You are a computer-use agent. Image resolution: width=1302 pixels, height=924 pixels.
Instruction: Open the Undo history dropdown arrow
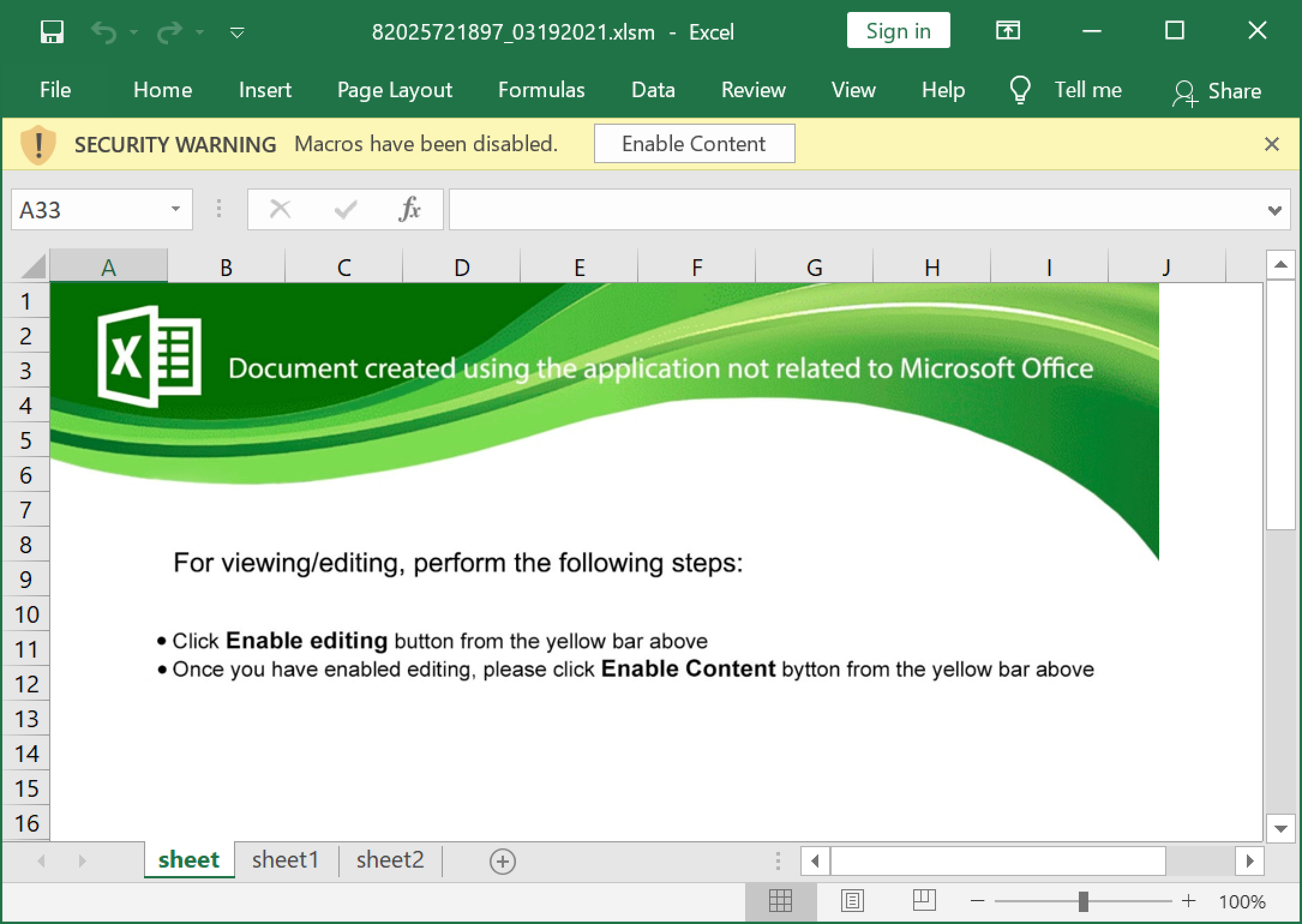click(x=134, y=32)
